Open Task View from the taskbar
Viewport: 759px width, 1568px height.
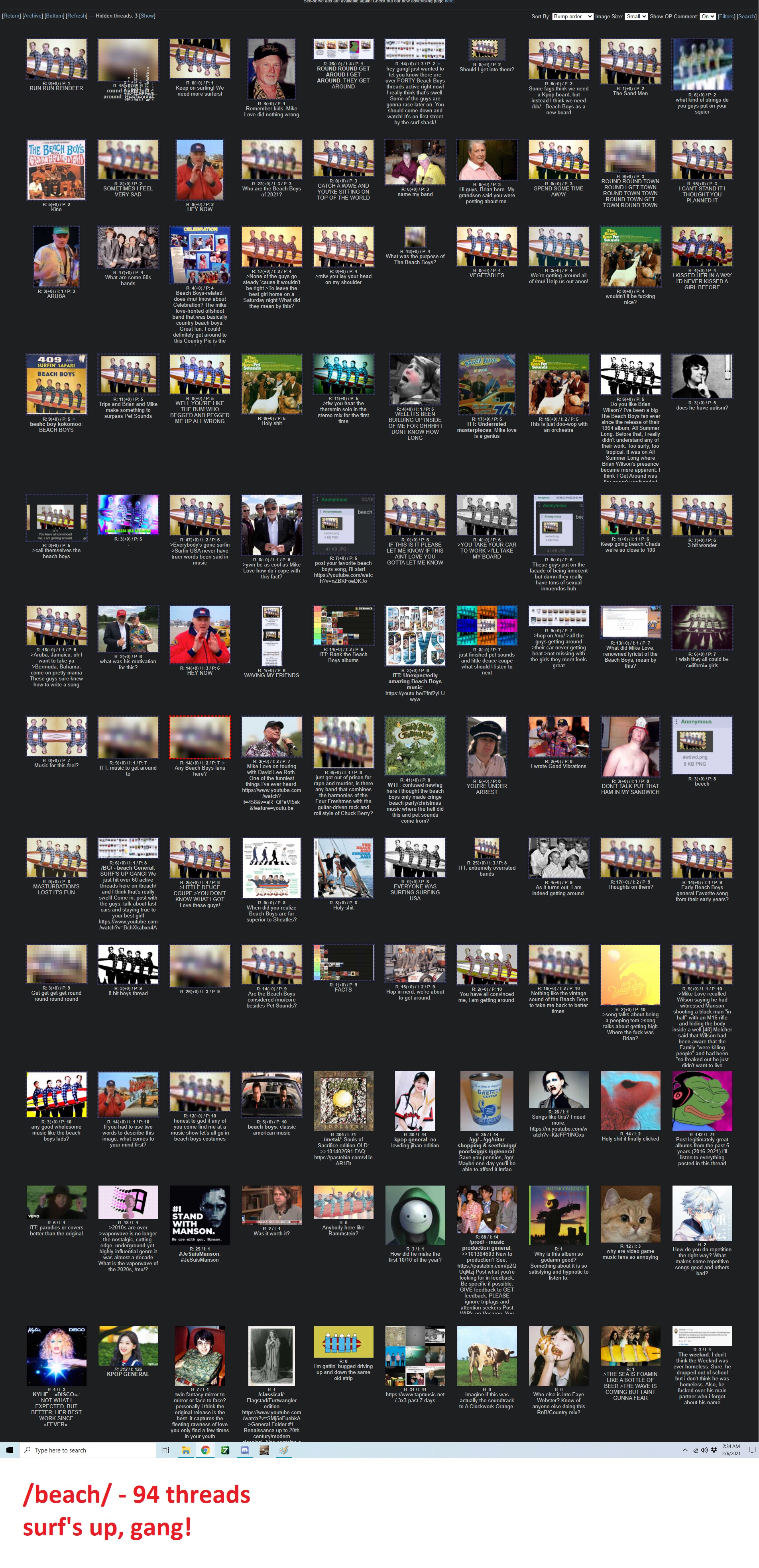(x=166, y=1450)
